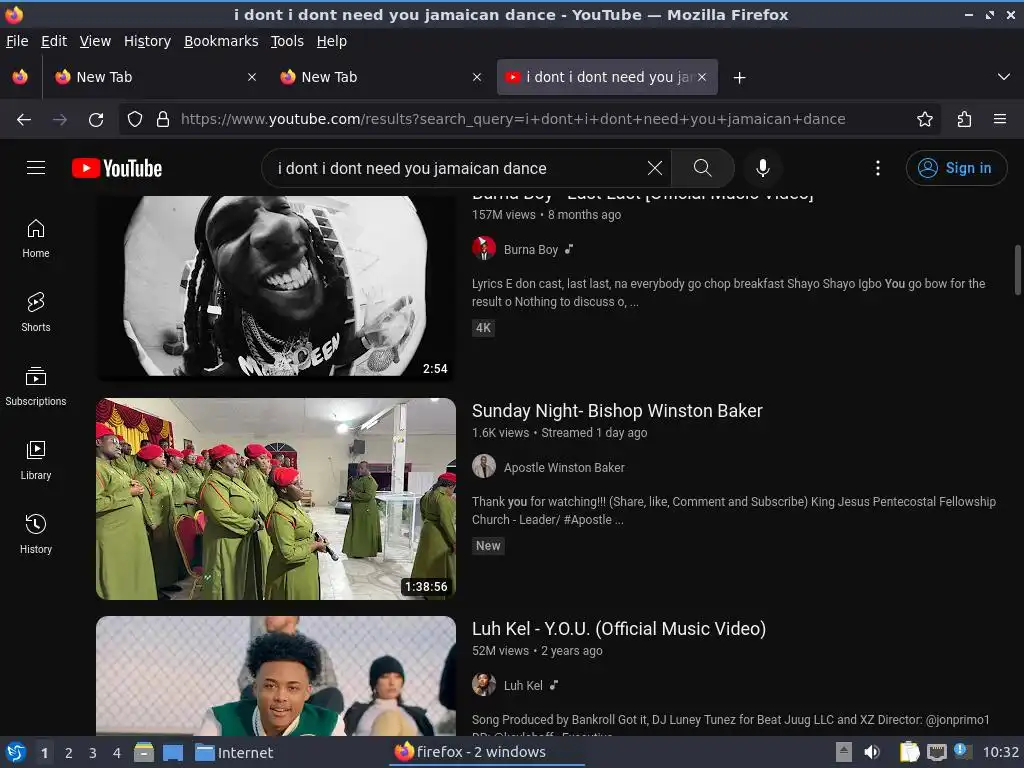1024x768 pixels.
Task: Open the View menu
Action: [x=95, y=41]
